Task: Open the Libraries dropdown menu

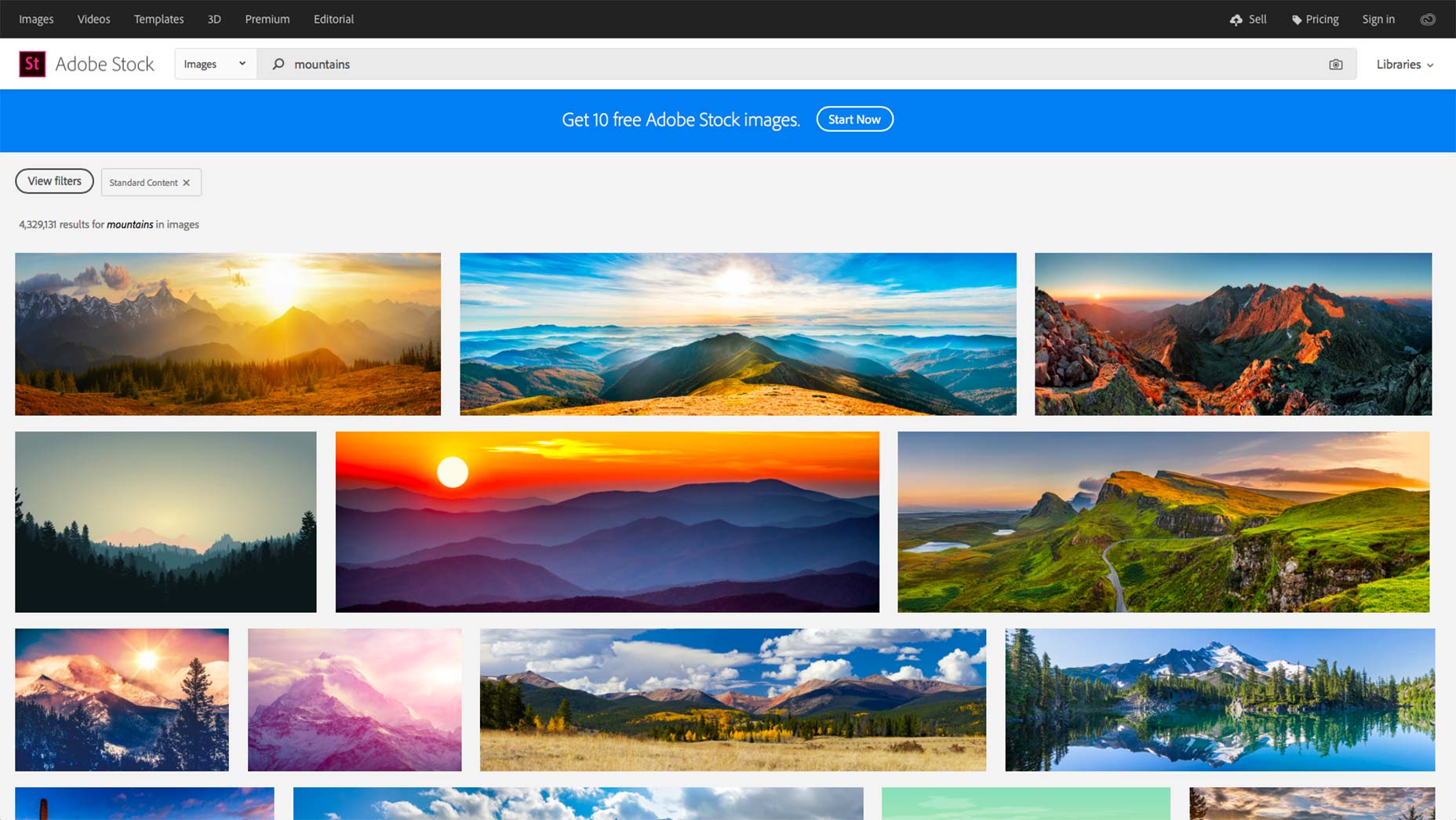Action: [x=1404, y=64]
